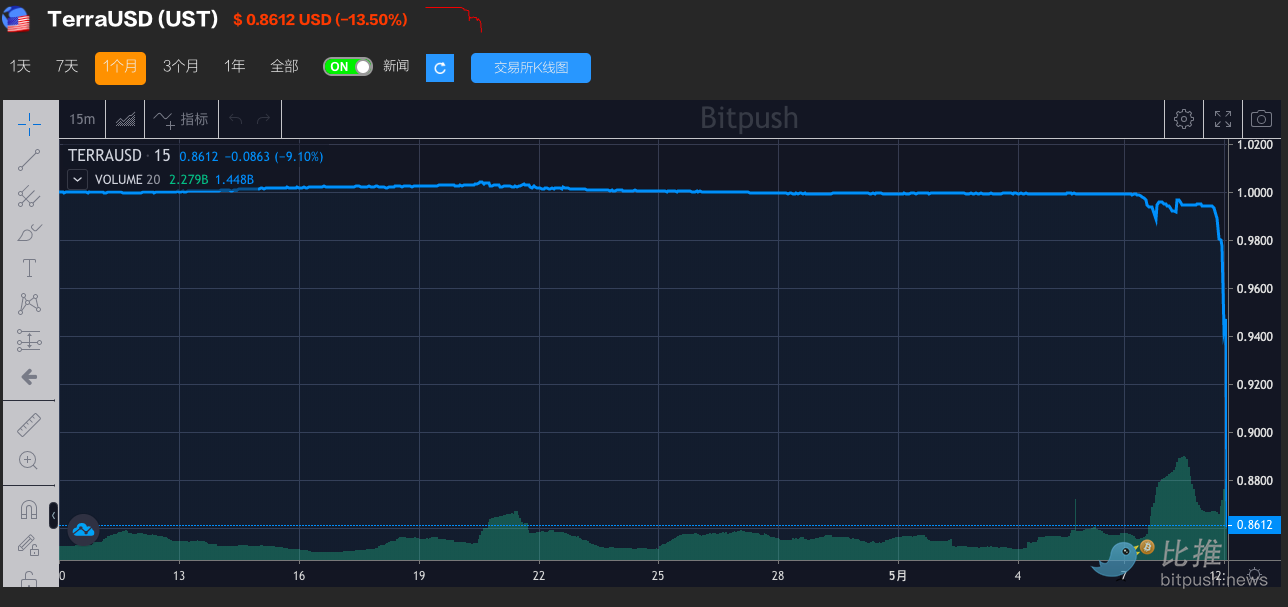Image resolution: width=1288 pixels, height=607 pixels.
Task: Select the 3个月 time range tab
Action: (181, 66)
